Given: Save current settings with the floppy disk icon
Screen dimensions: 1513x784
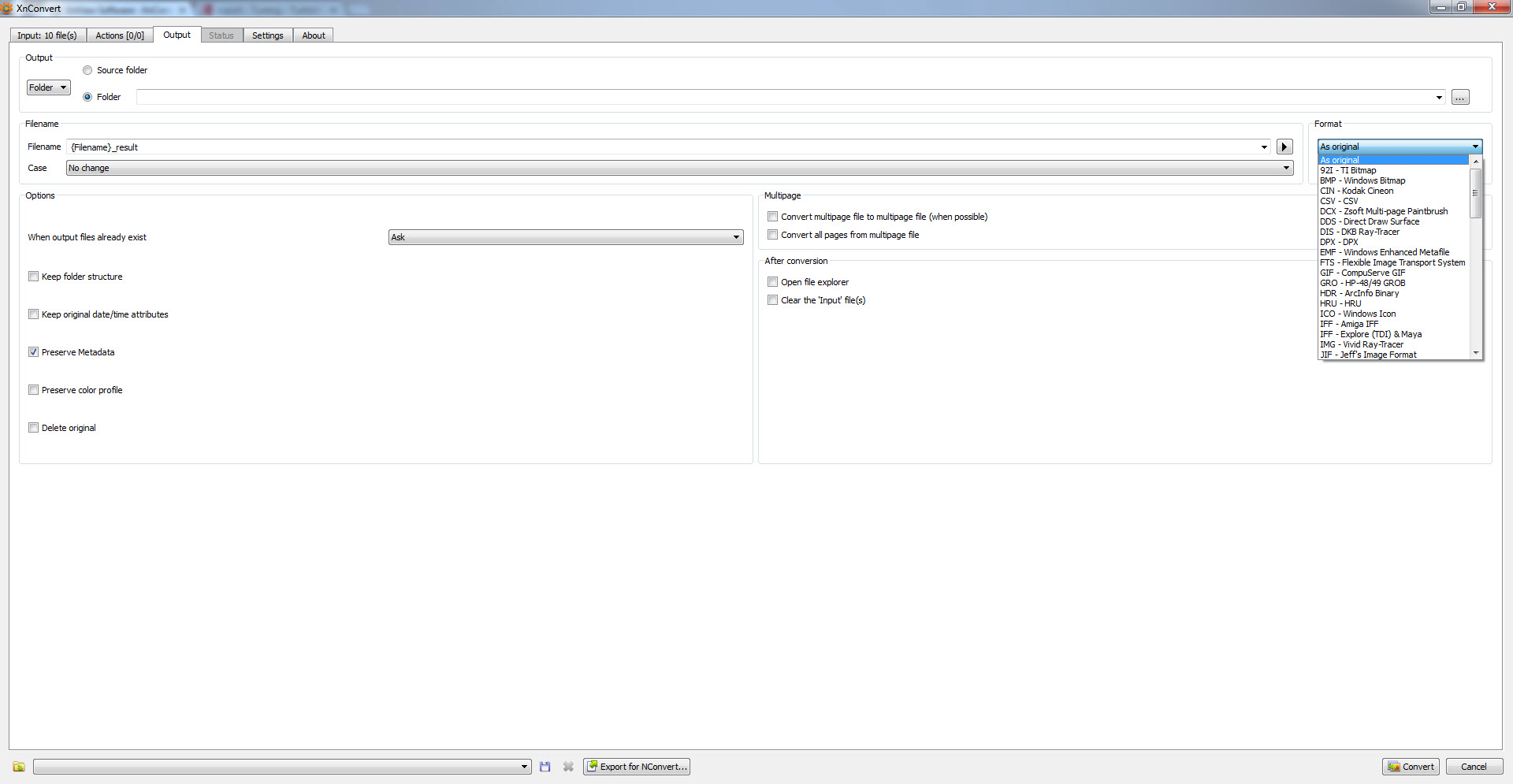Looking at the screenshot, I should pos(545,766).
